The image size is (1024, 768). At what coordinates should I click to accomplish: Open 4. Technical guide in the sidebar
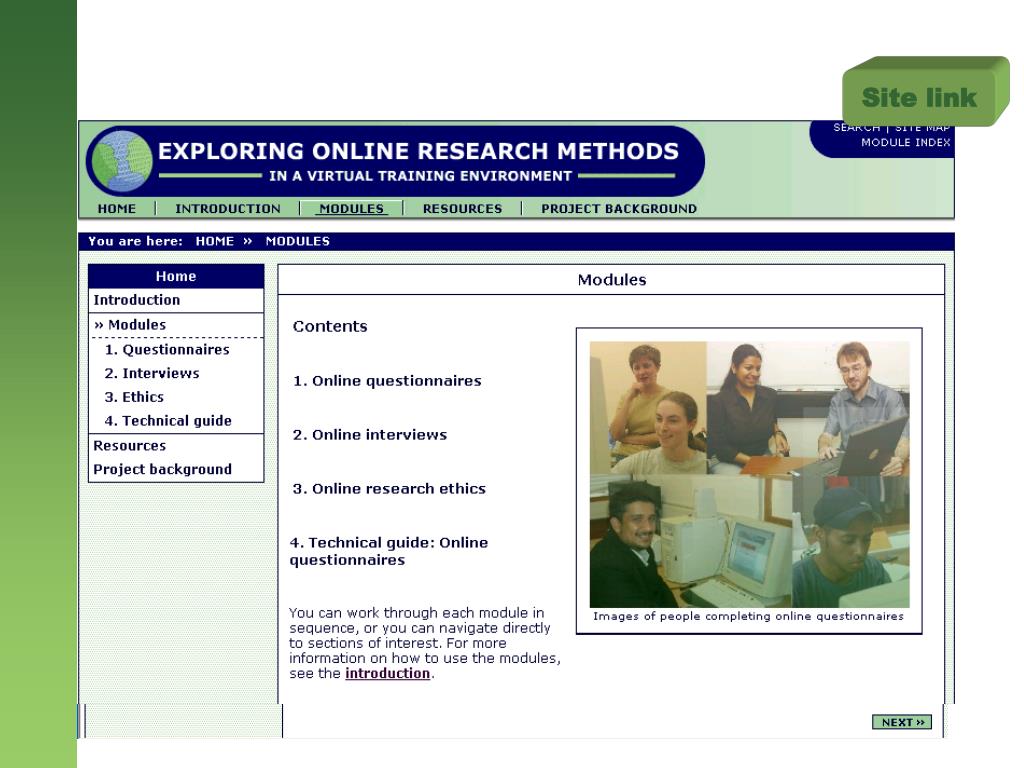168,421
